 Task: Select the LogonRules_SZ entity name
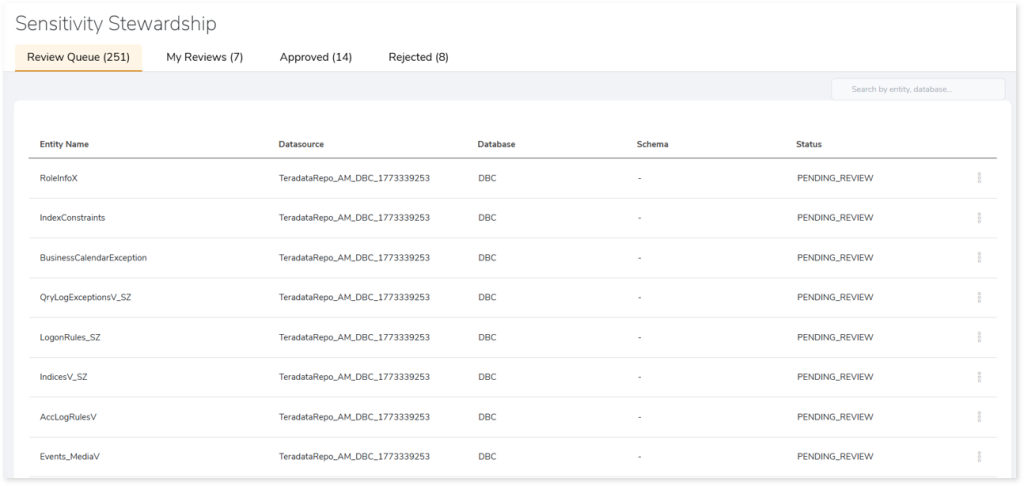point(70,338)
